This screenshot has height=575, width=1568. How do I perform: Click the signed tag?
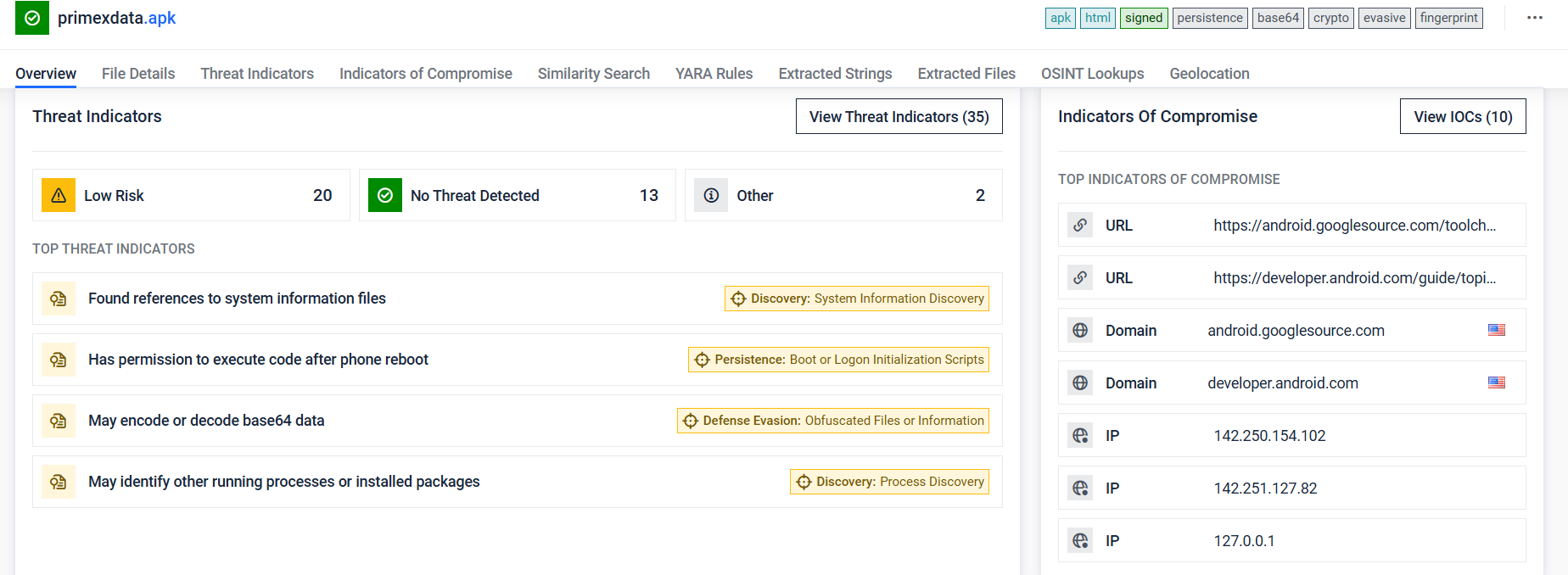coord(1144,18)
